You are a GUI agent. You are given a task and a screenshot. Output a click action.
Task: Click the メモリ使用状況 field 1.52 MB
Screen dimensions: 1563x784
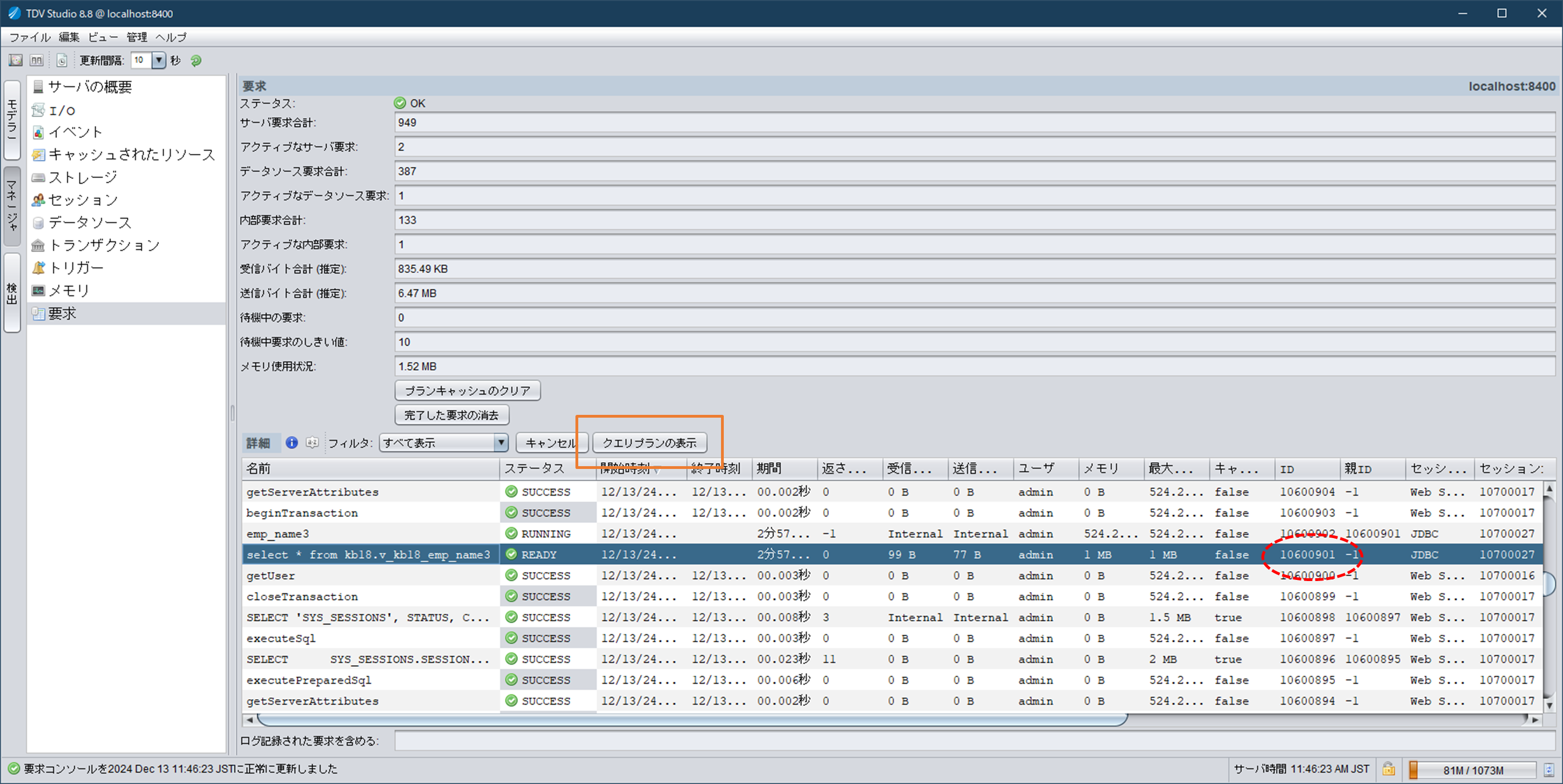(975, 366)
